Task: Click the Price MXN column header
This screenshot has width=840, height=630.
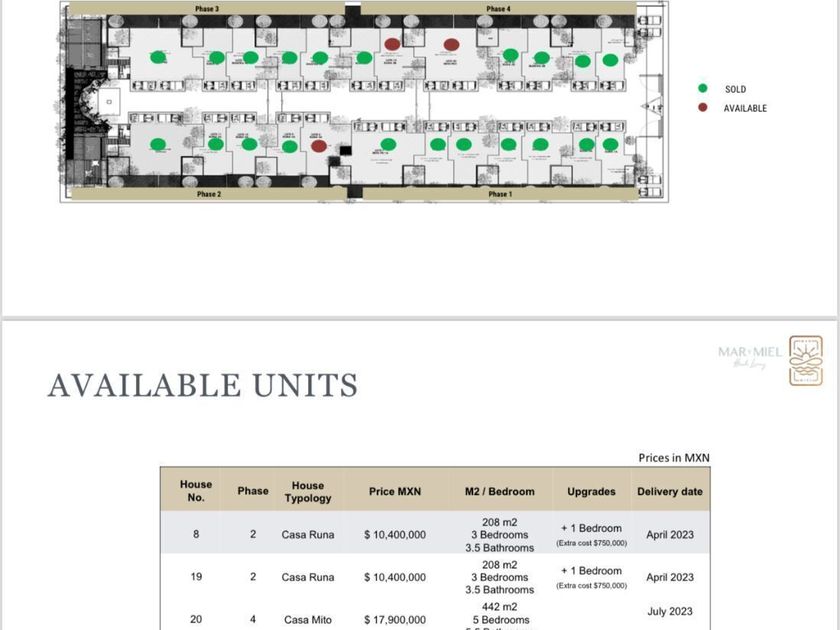Action: click(395, 491)
